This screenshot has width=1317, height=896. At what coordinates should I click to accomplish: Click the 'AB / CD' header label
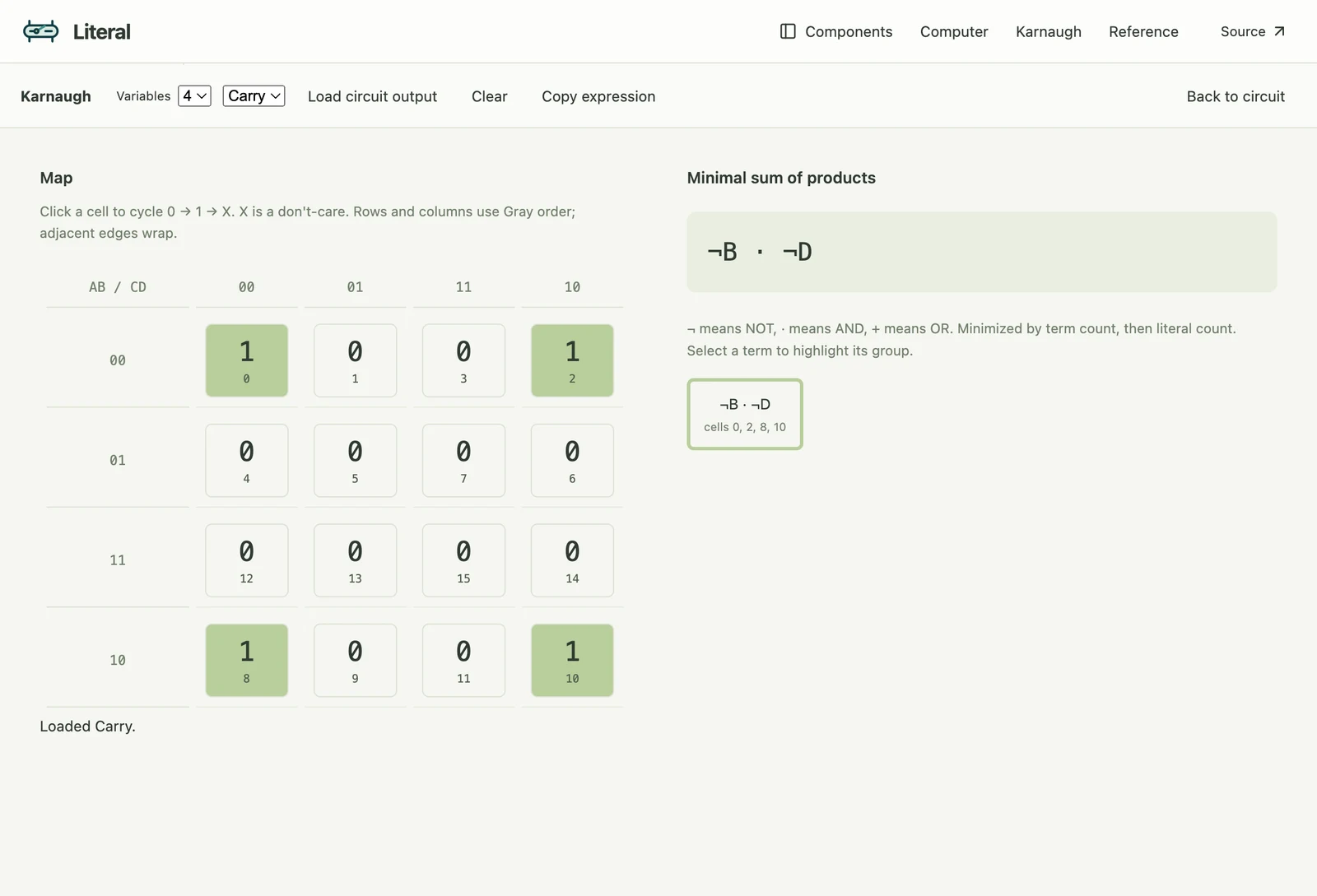pyautogui.click(x=118, y=287)
